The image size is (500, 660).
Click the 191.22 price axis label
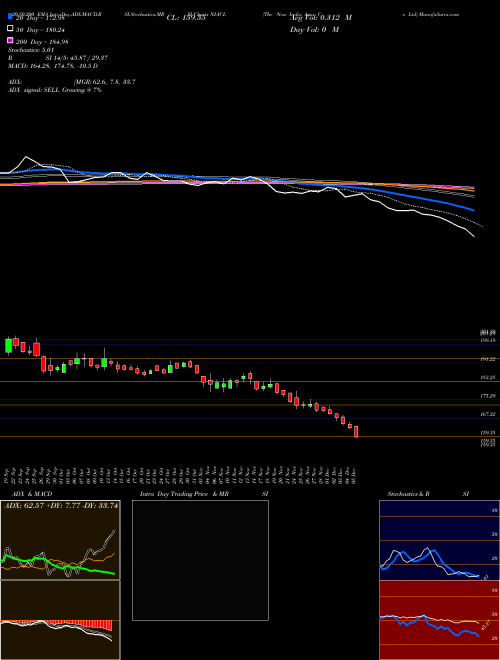(488, 359)
